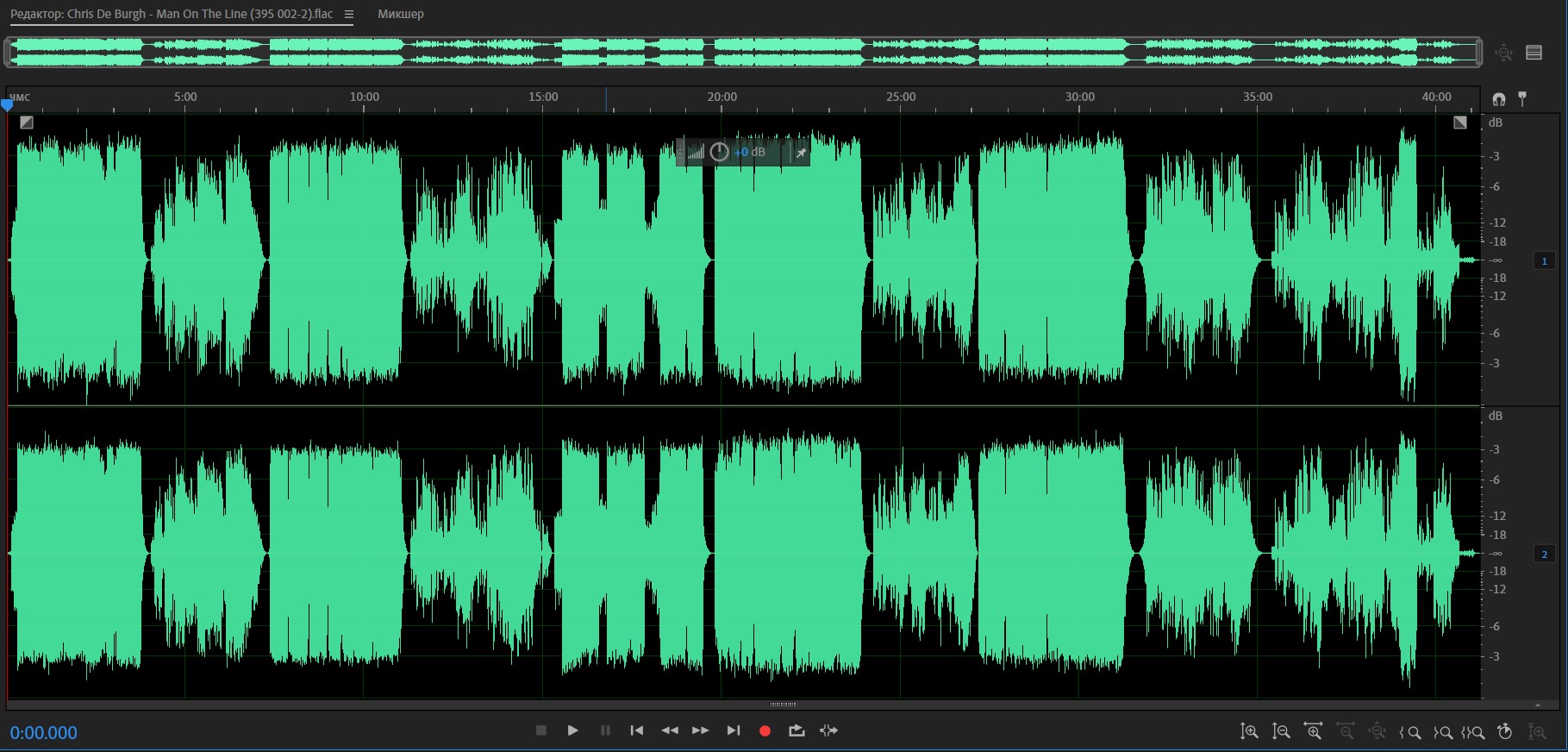Select the Редактор file tab
The image size is (1568, 752).
[x=171, y=15]
